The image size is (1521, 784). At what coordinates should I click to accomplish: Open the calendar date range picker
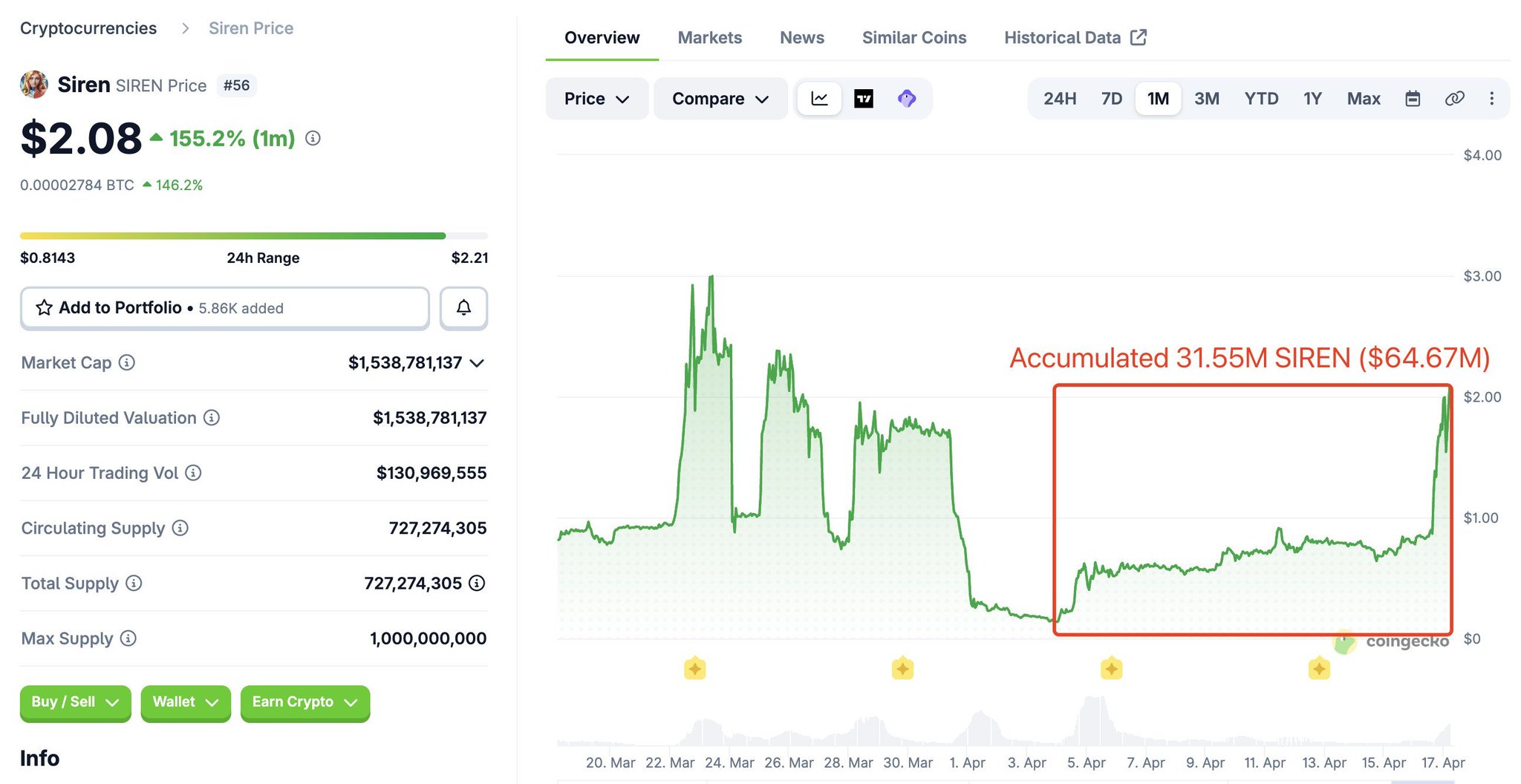[x=1412, y=99]
